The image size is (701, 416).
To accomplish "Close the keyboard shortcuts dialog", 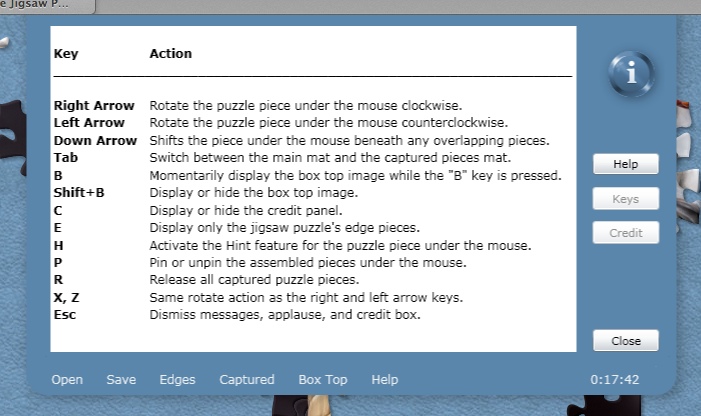I will [x=625, y=341].
